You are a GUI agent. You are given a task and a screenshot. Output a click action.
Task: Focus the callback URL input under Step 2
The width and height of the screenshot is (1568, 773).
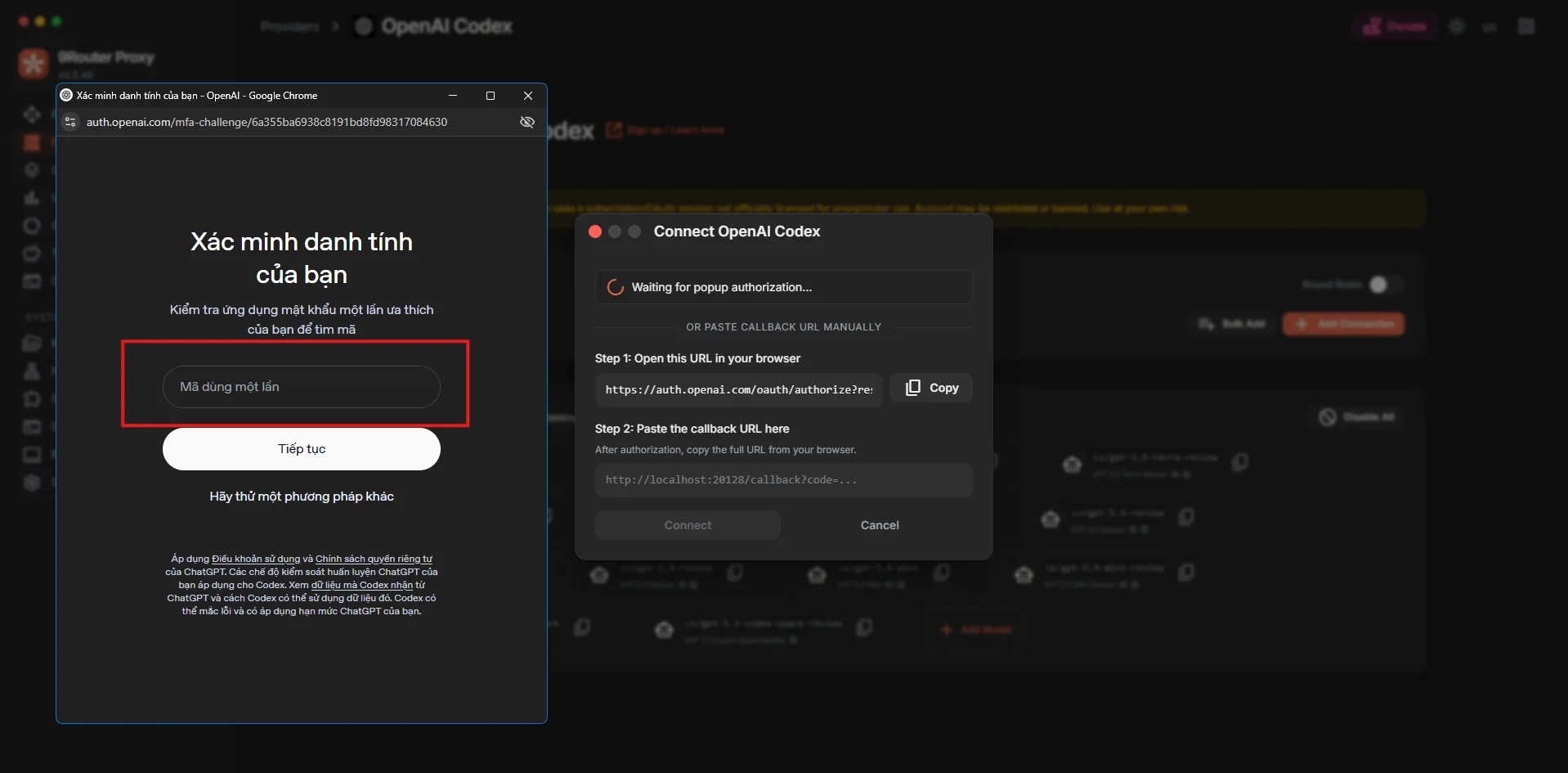784,480
